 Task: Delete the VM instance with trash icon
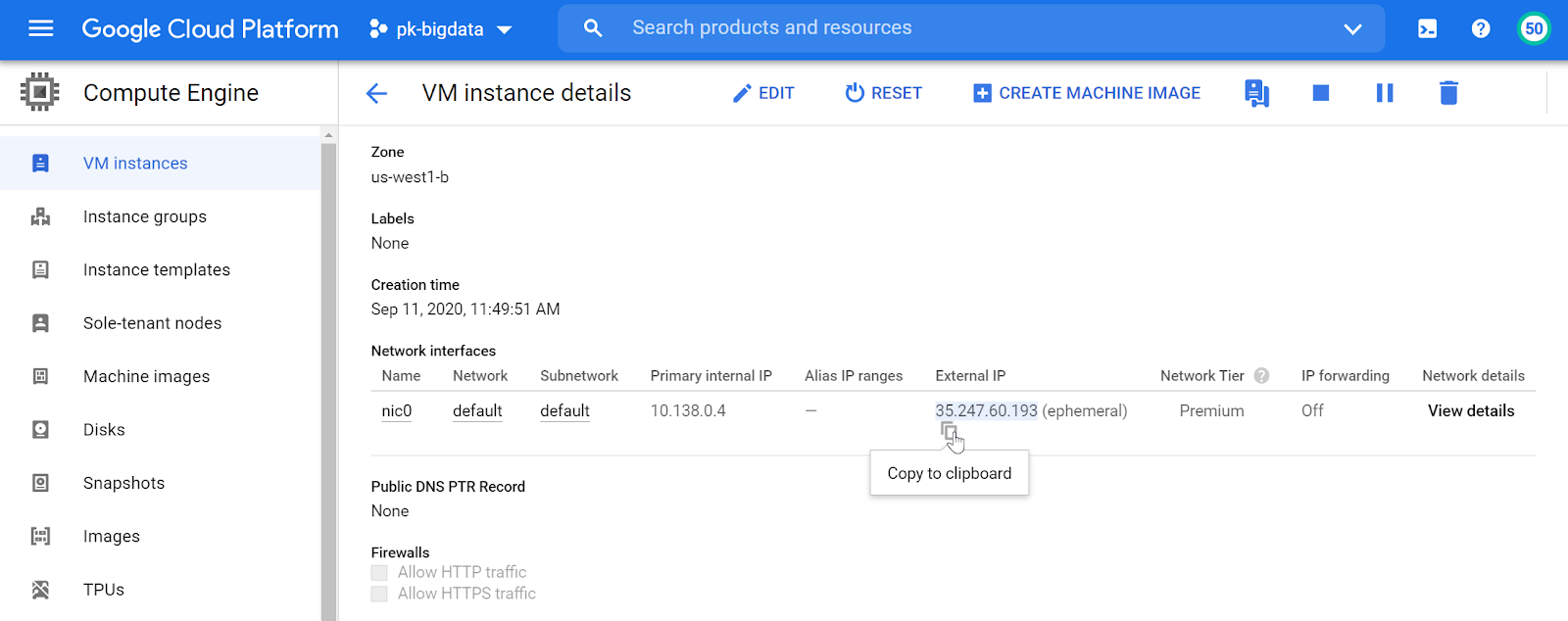[1448, 93]
